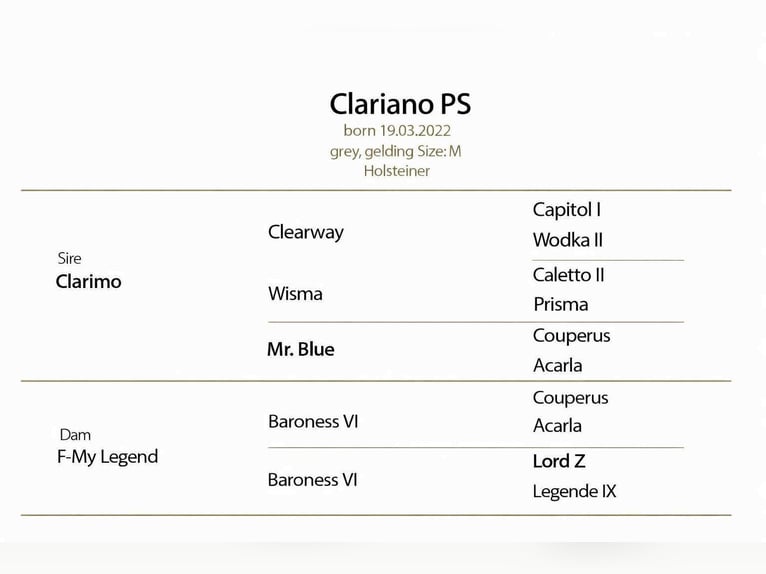Image resolution: width=766 pixels, height=574 pixels.
Task: Open the sire name Clarimo
Action: click(89, 282)
